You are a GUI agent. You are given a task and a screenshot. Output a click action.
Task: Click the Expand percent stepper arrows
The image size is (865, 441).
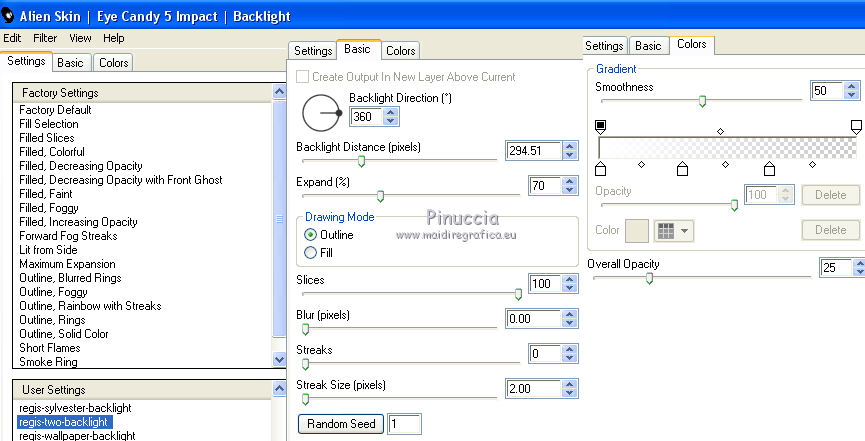pyautogui.click(x=570, y=185)
